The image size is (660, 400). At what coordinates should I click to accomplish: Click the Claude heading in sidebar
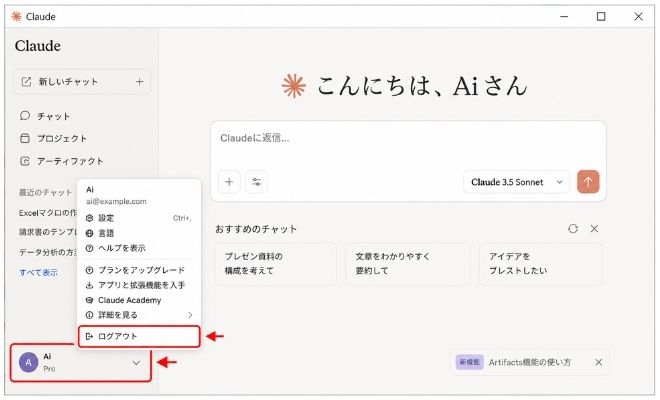coord(38,46)
